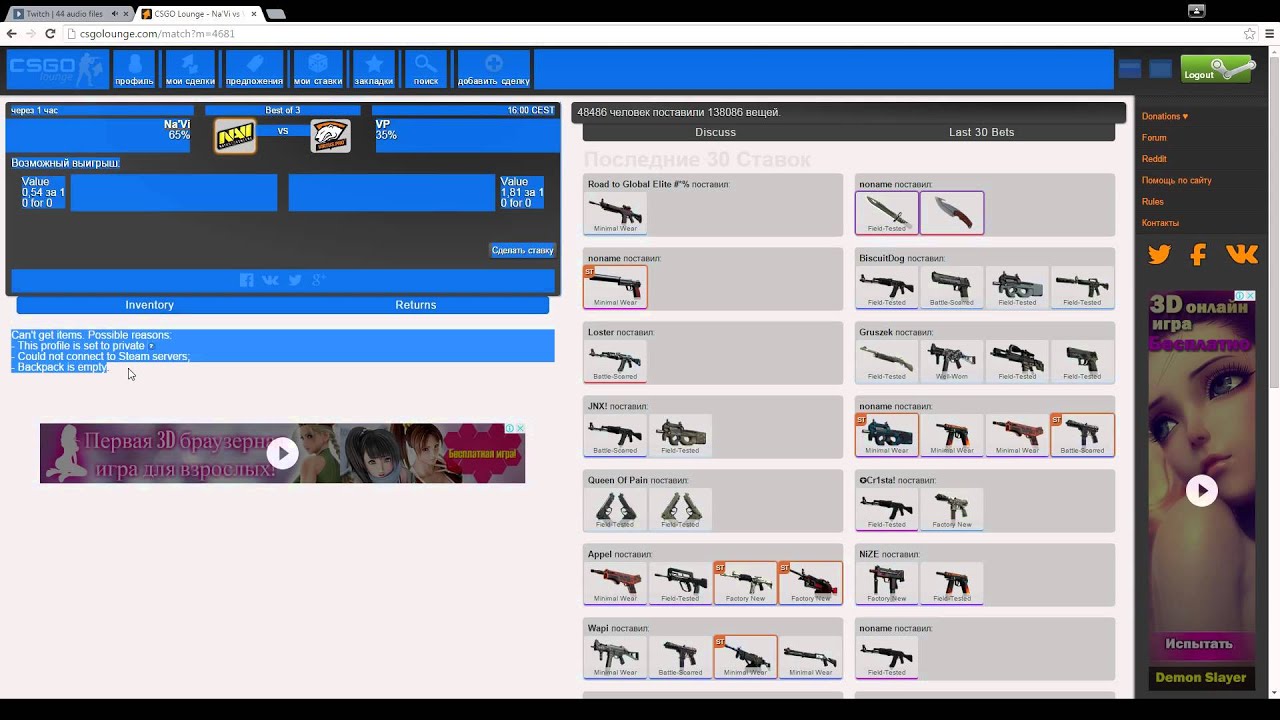Image resolution: width=1280 pixels, height=720 pixels.
Task: Switch to the Last 30 Bets tab
Action: pyautogui.click(x=981, y=132)
